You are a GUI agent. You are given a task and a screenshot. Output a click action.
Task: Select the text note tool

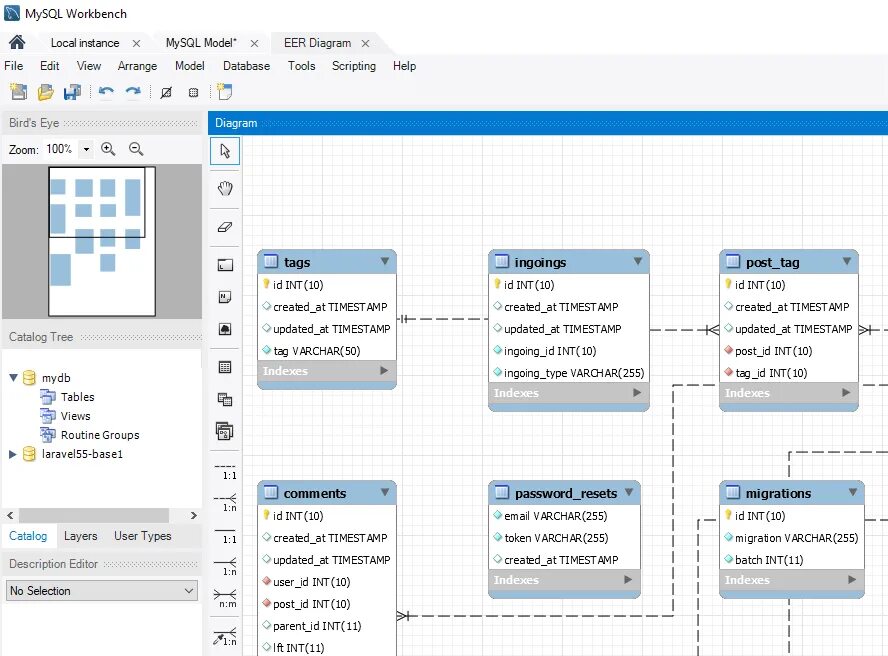coord(225,297)
